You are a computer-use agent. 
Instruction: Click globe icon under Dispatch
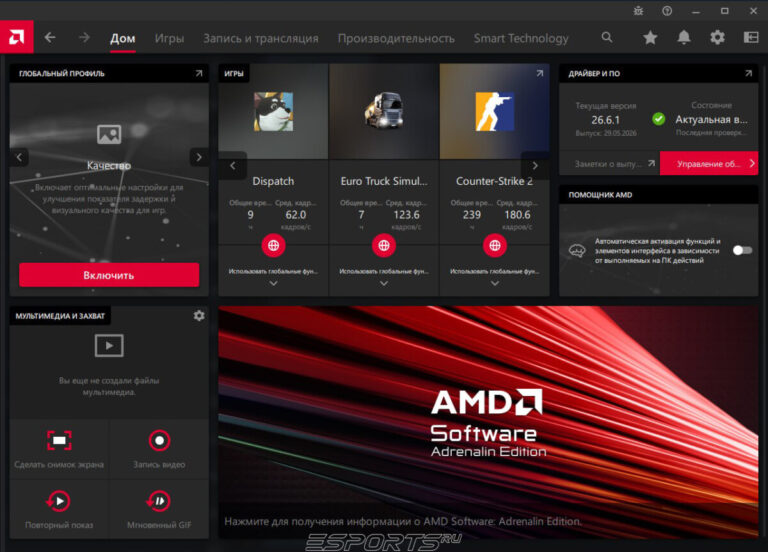click(273, 245)
